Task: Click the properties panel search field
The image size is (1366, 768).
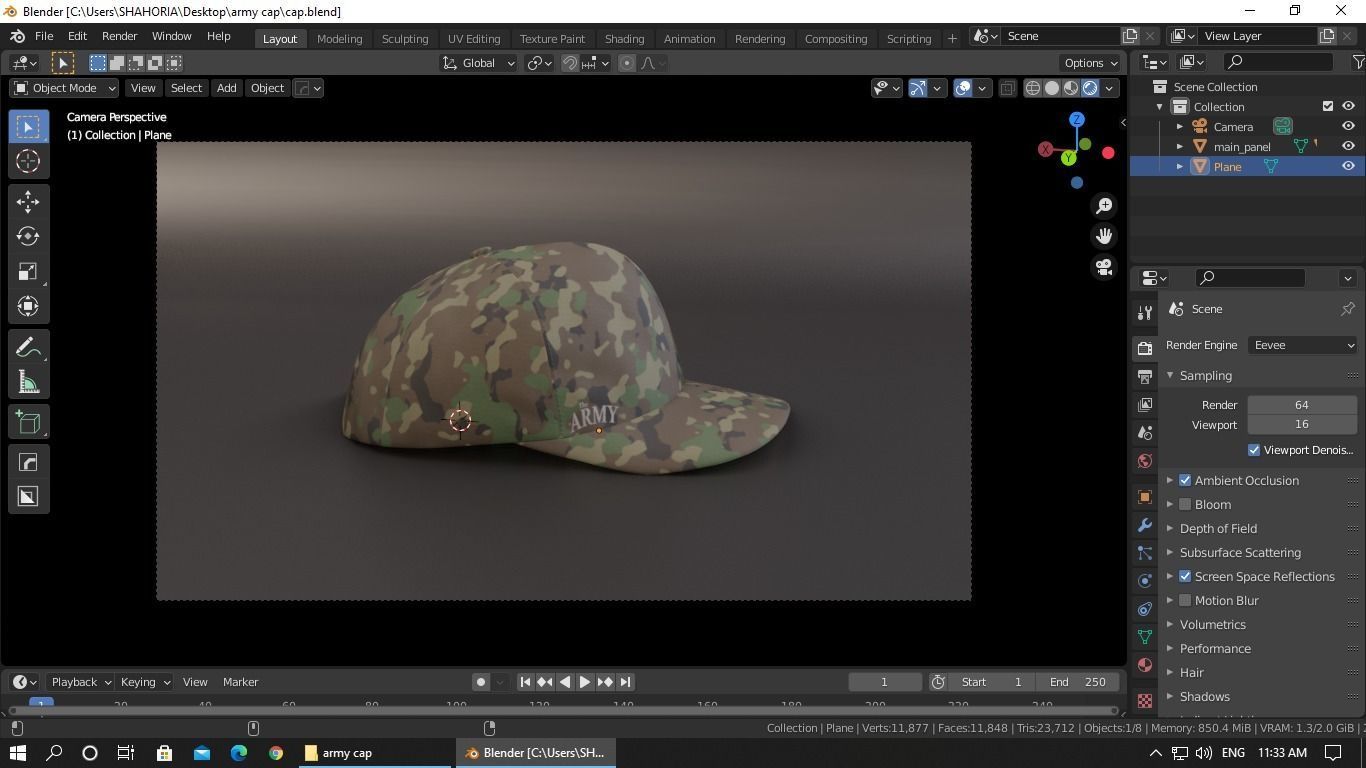Action: click(x=1250, y=278)
